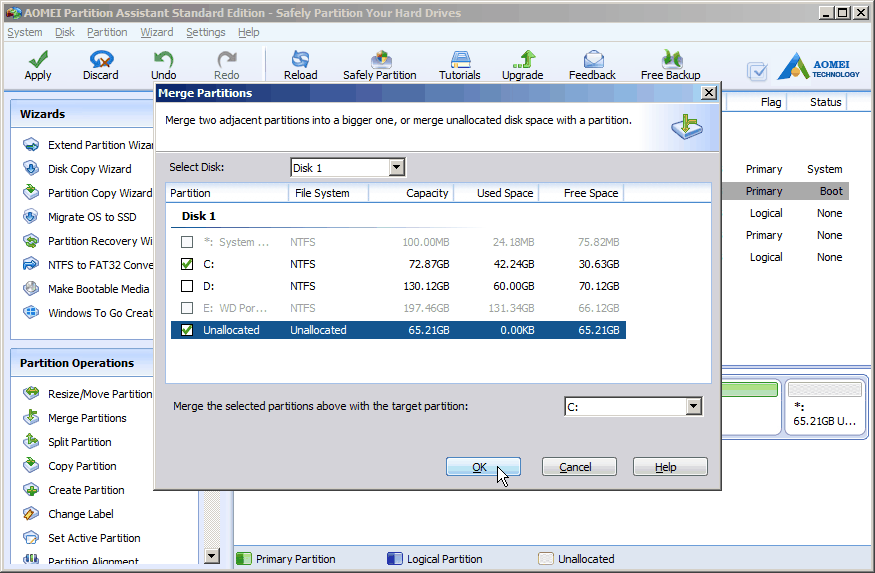Image resolution: width=875 pixels, height=573 pixels.
Task: Open the Disk menu
Action: pyautogui.click(x=65, y=32)
